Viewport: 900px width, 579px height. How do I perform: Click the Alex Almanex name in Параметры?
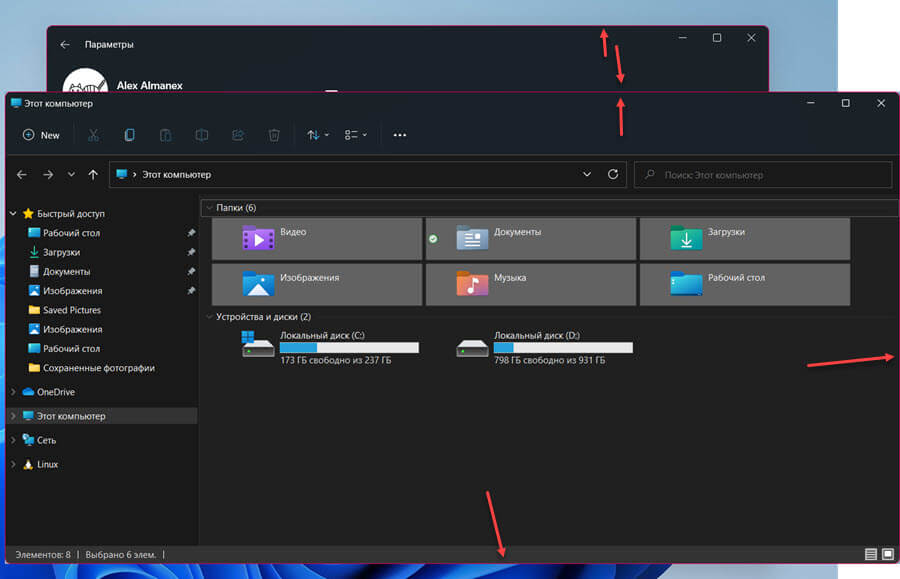[149, 85]
